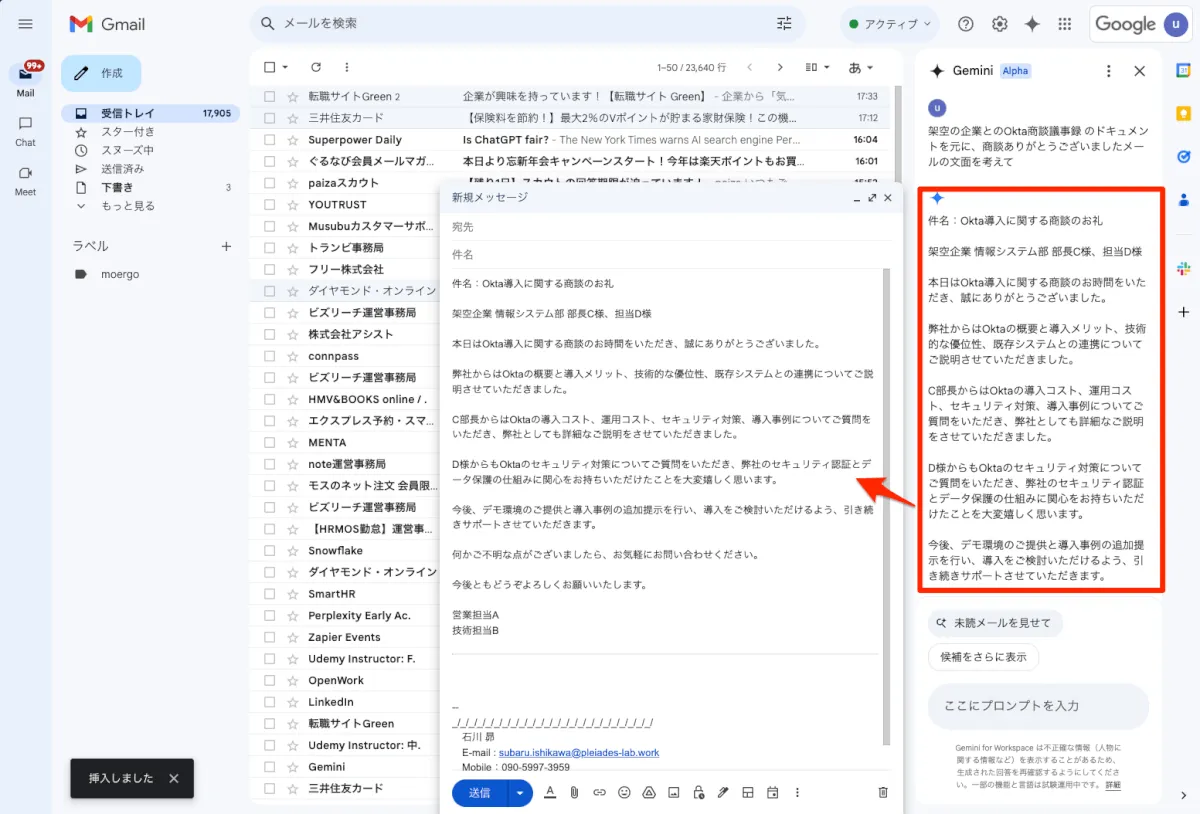Click 詳細 link in Gemini disclaimer
This screenshot has width=1200, height=814.
(x=1113, y=785)
